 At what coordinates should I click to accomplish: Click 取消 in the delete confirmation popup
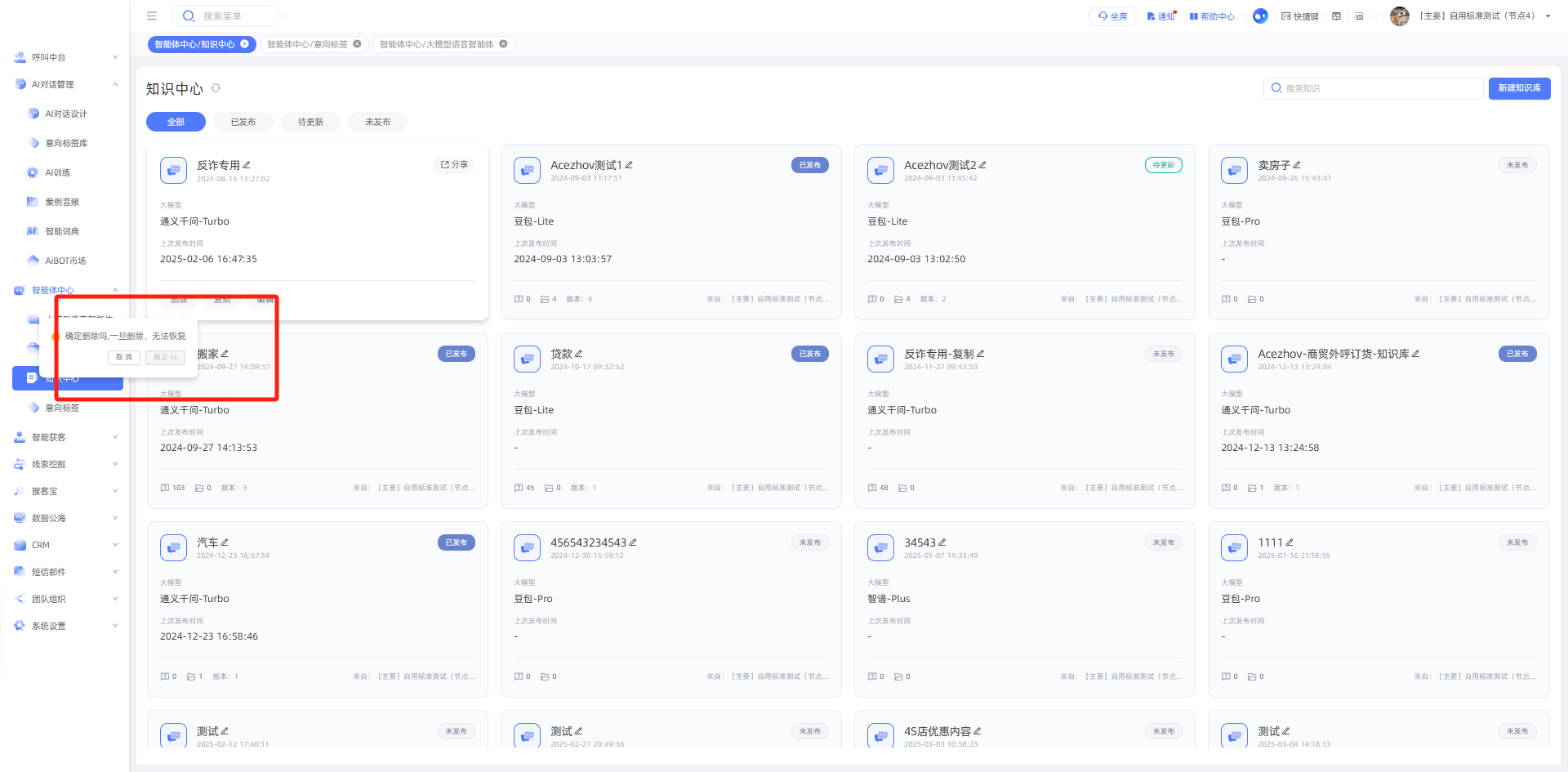(x=124, y=357)
